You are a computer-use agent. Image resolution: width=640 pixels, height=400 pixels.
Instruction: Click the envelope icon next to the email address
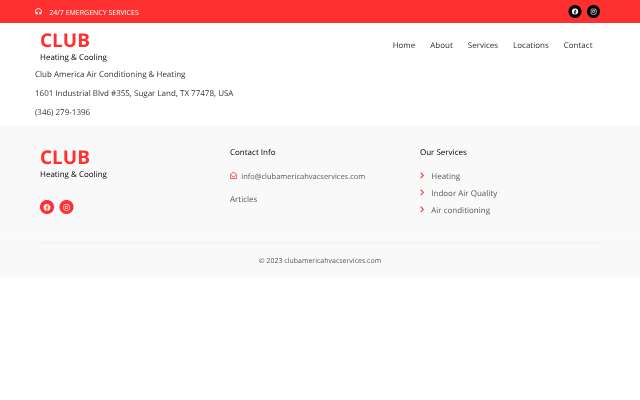pos(233,176)
